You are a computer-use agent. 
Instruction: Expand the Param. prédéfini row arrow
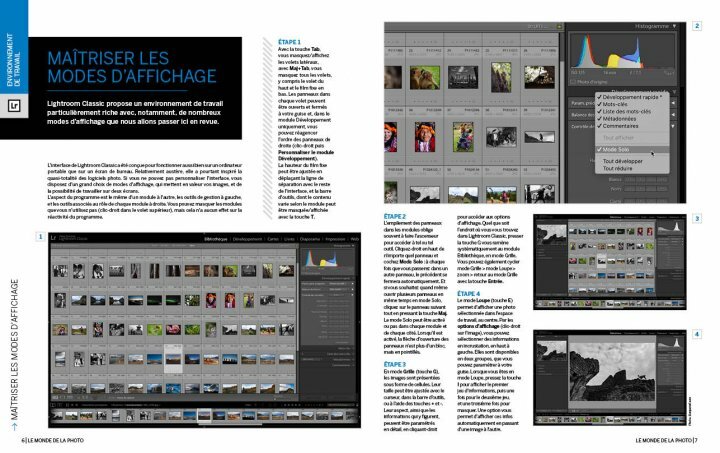673,103
